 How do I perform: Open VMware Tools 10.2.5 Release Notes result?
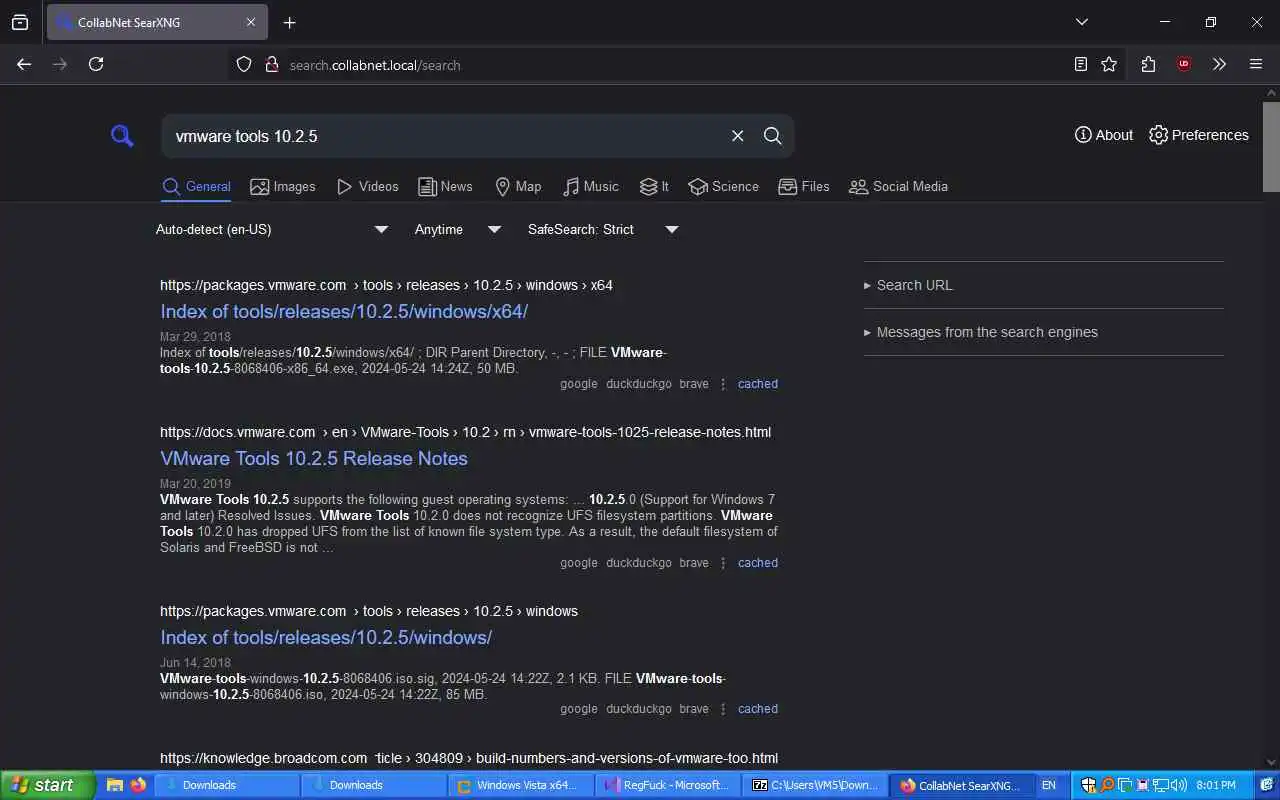tap(314, 458)
